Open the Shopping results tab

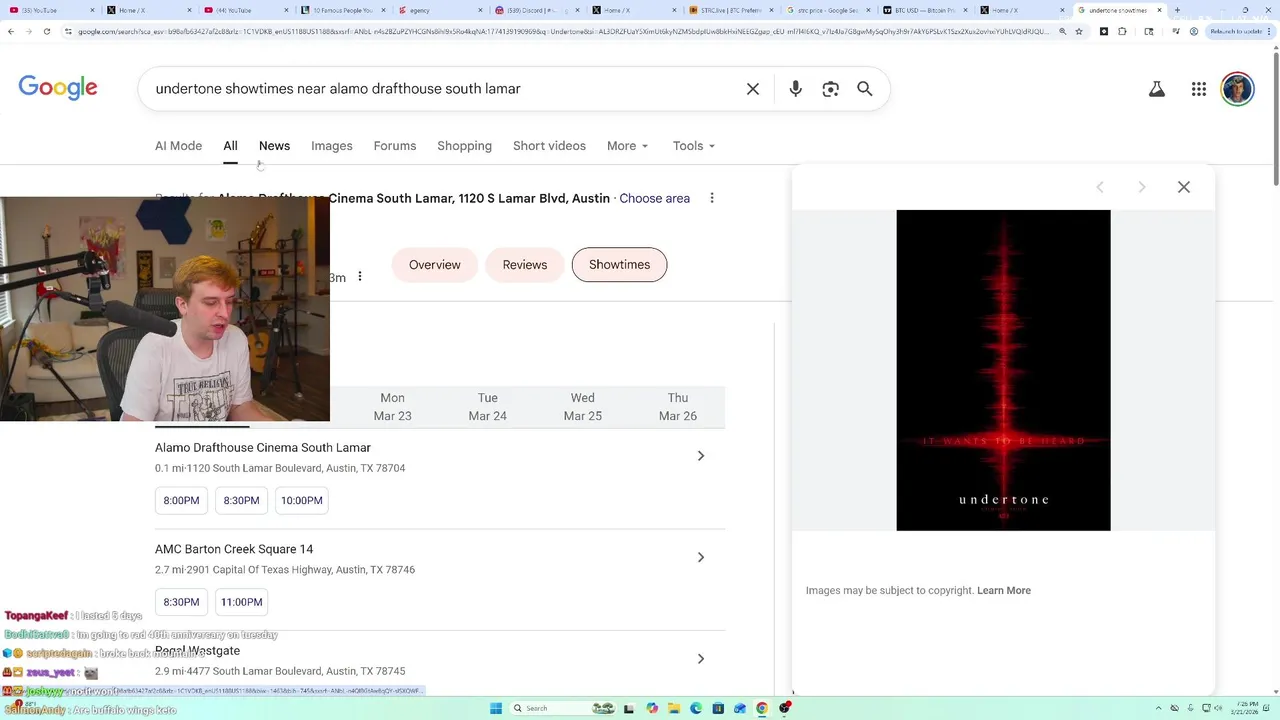464,146
